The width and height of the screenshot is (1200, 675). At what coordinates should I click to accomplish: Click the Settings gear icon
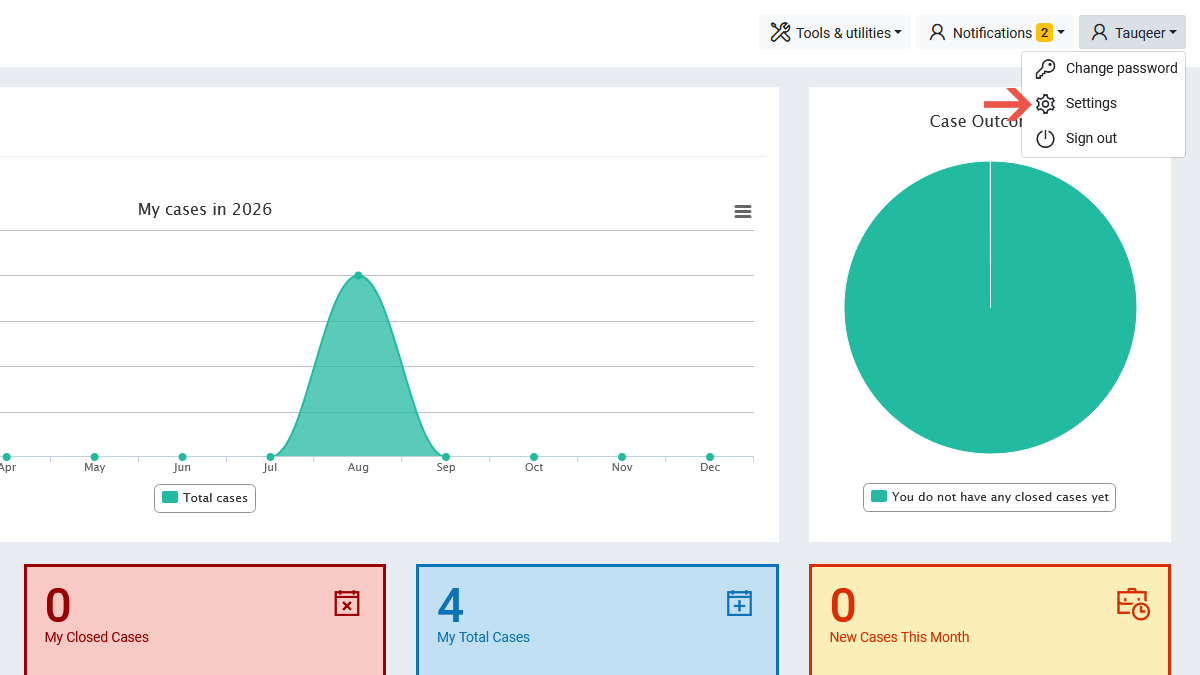pyautogui.click(x=1045, y=104)
